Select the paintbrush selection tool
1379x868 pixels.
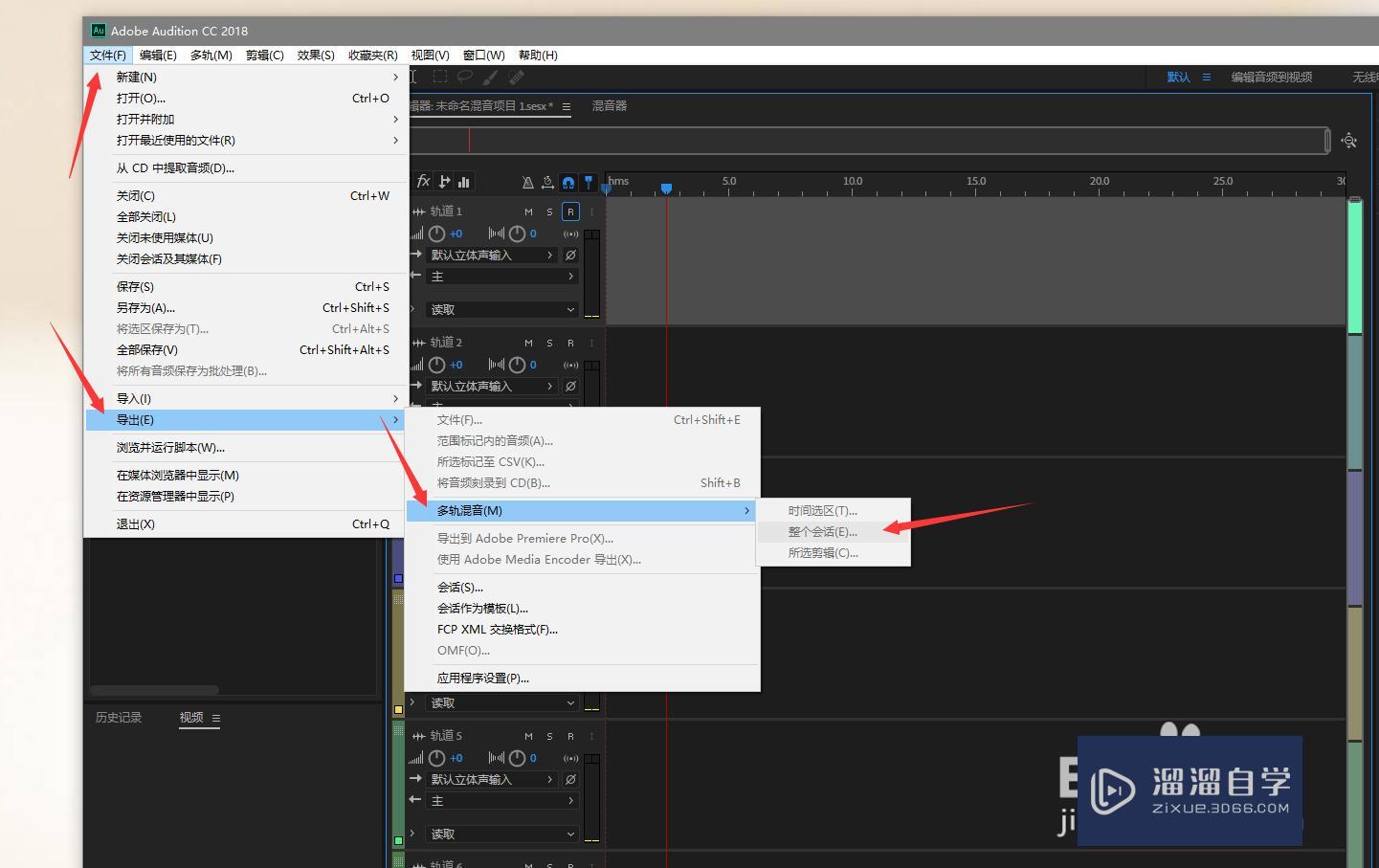(x=490, y=77)
